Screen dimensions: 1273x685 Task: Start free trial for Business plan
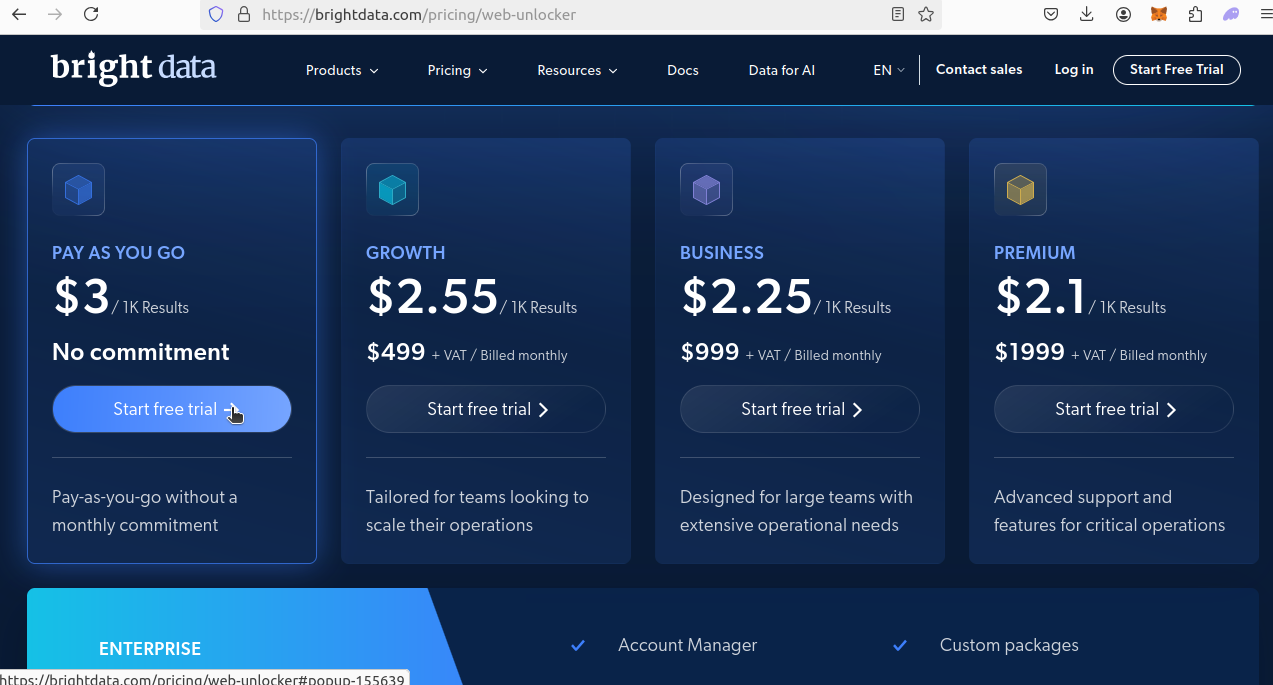point(800,409)
